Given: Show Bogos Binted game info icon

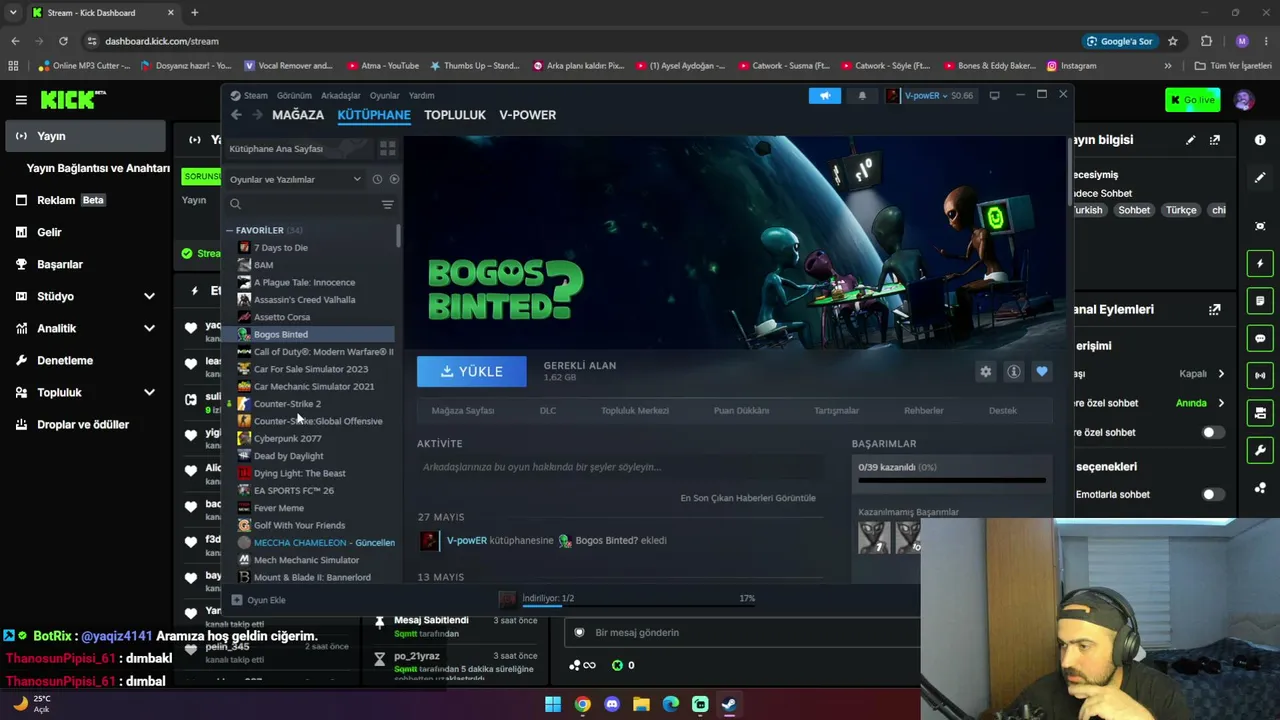Looking at the screenshot, I should pos(1014,372).
